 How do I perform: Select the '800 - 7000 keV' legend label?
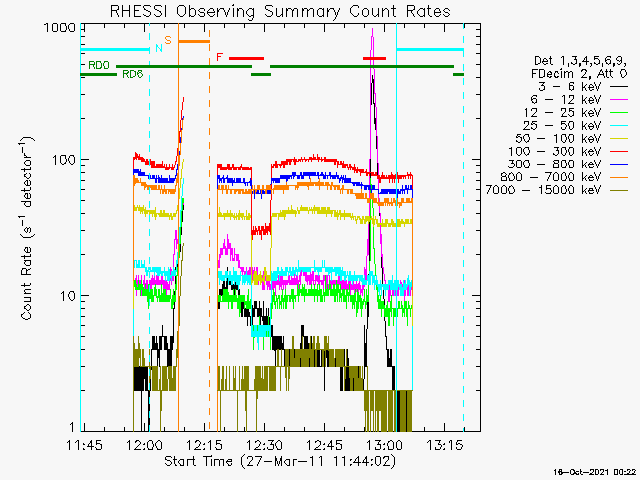click(x=551, y=177)
